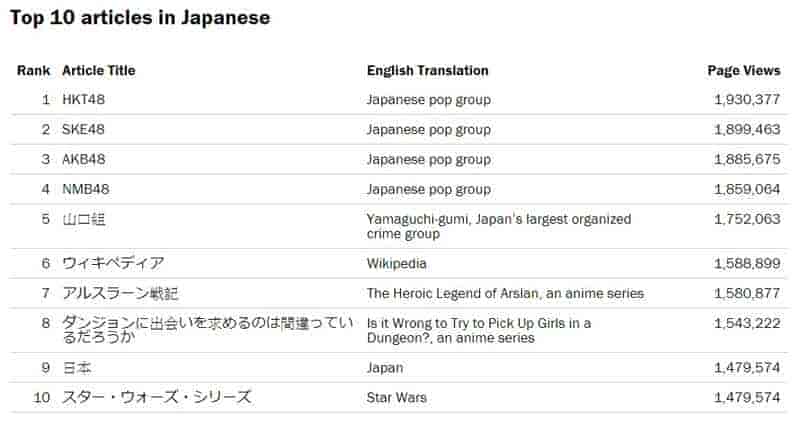Select the 山口組 article title

pos(84,219)
